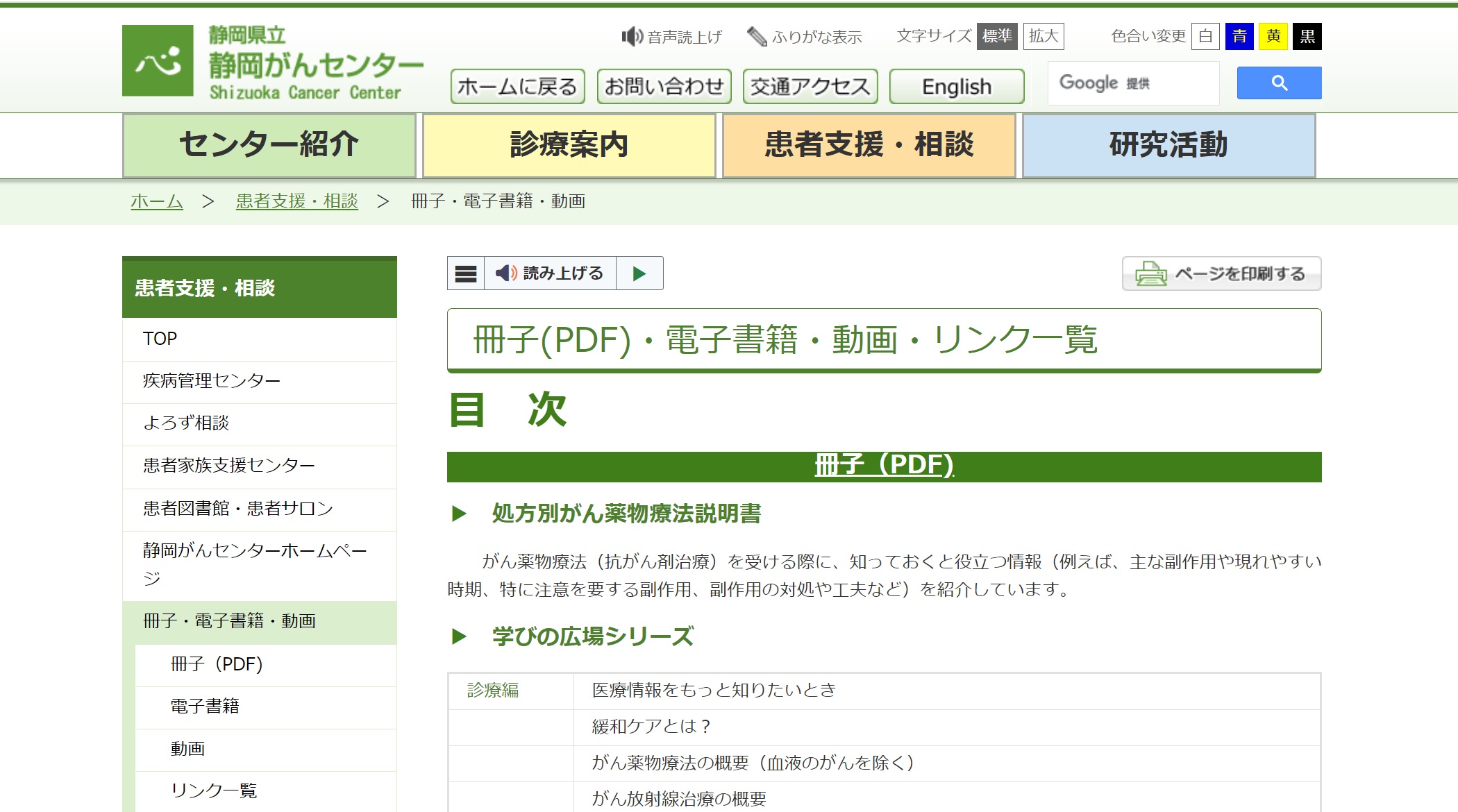Set text size to 拡大
Viewport: 1458px width, 812px height.
tap(1044, 36)
